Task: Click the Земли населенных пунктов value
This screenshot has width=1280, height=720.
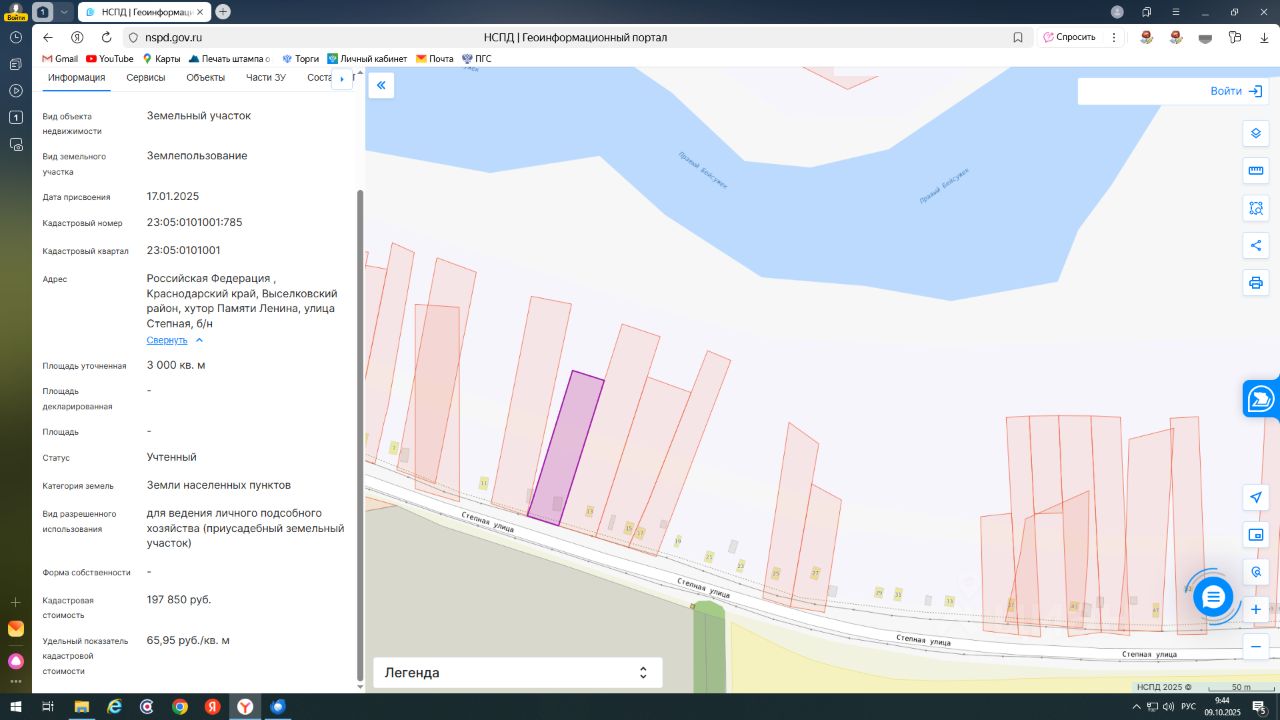Action: [219, 485]
